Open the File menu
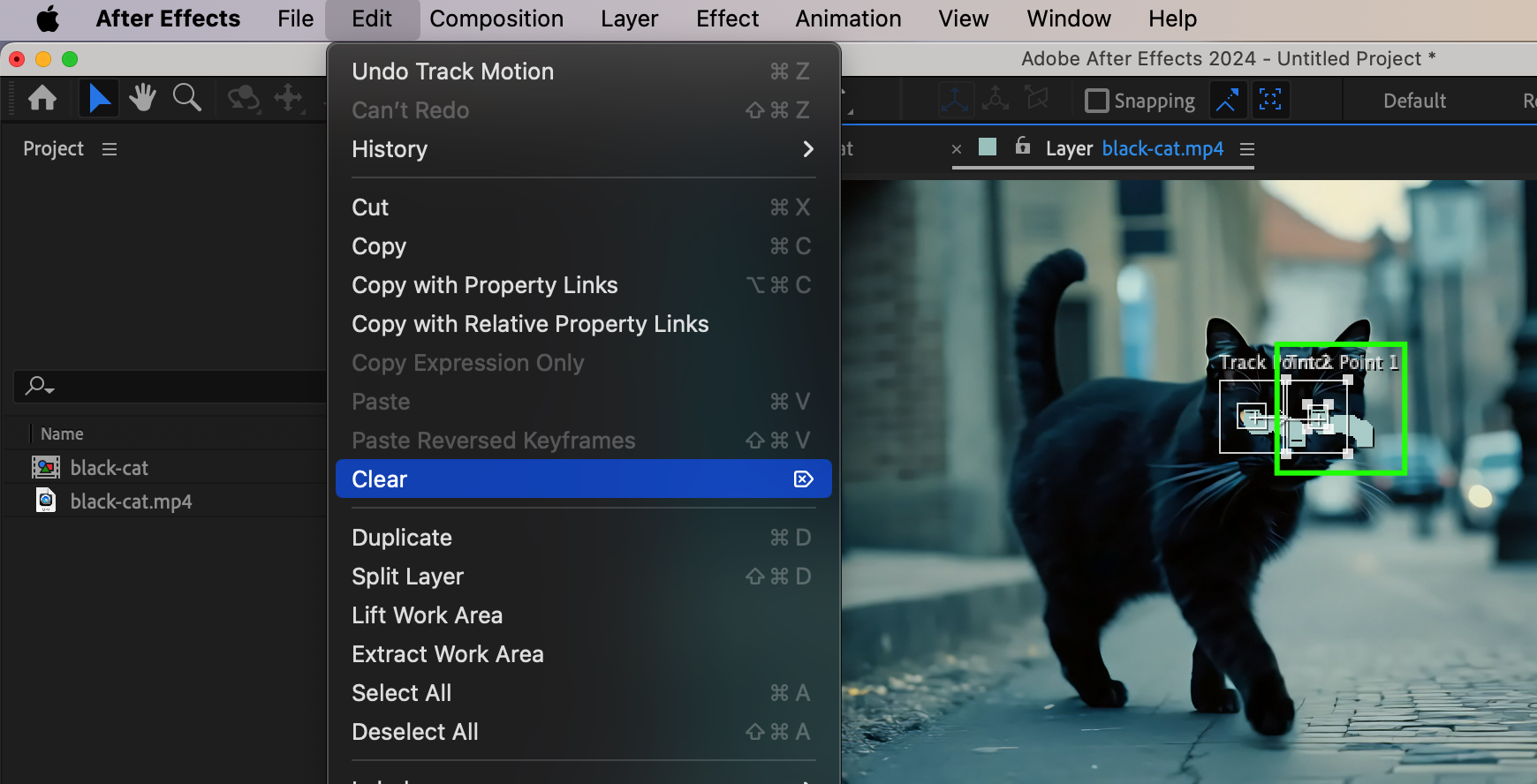 [295, 19]
